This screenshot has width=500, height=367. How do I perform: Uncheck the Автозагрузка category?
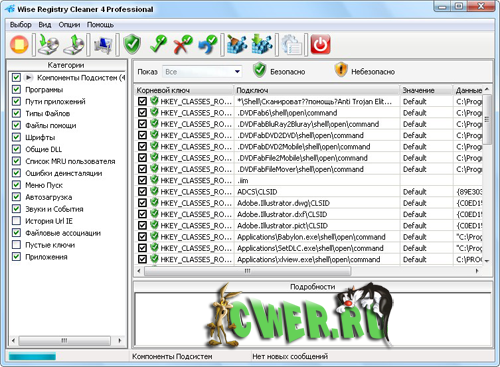tap(16, 197)
